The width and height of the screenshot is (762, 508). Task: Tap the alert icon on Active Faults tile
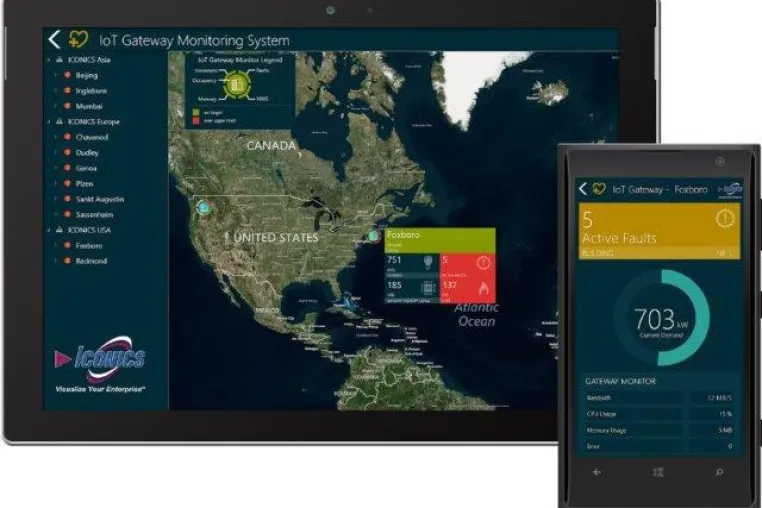[724, 218]
